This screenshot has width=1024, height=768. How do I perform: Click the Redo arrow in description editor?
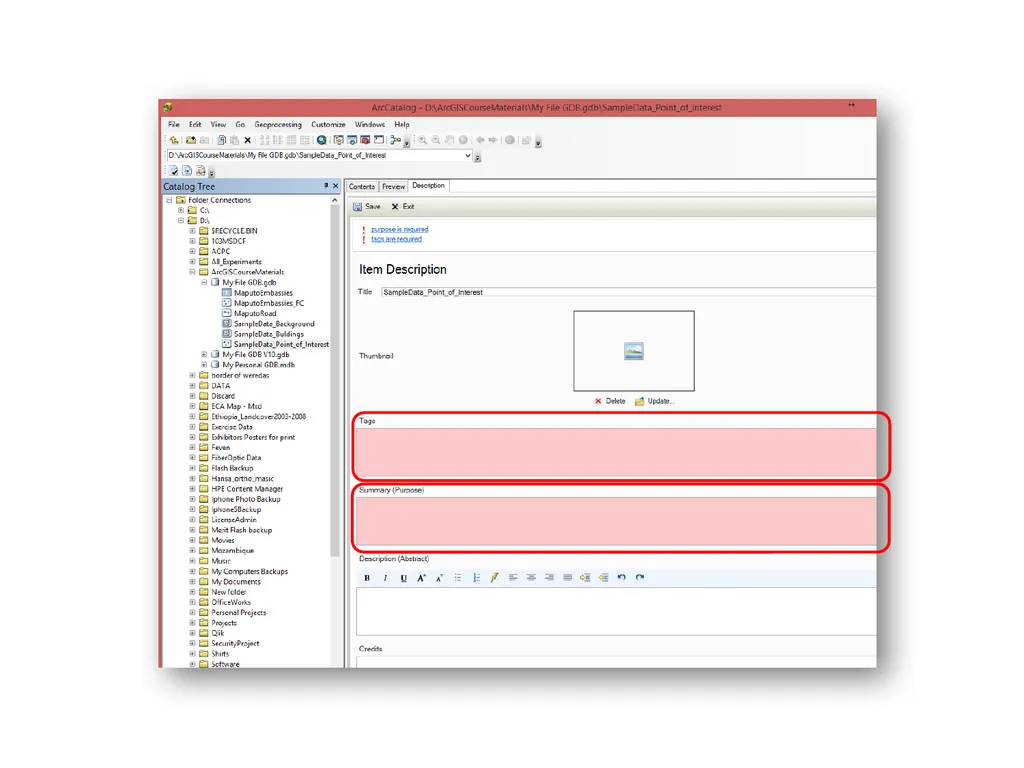[x=640, y=577]
